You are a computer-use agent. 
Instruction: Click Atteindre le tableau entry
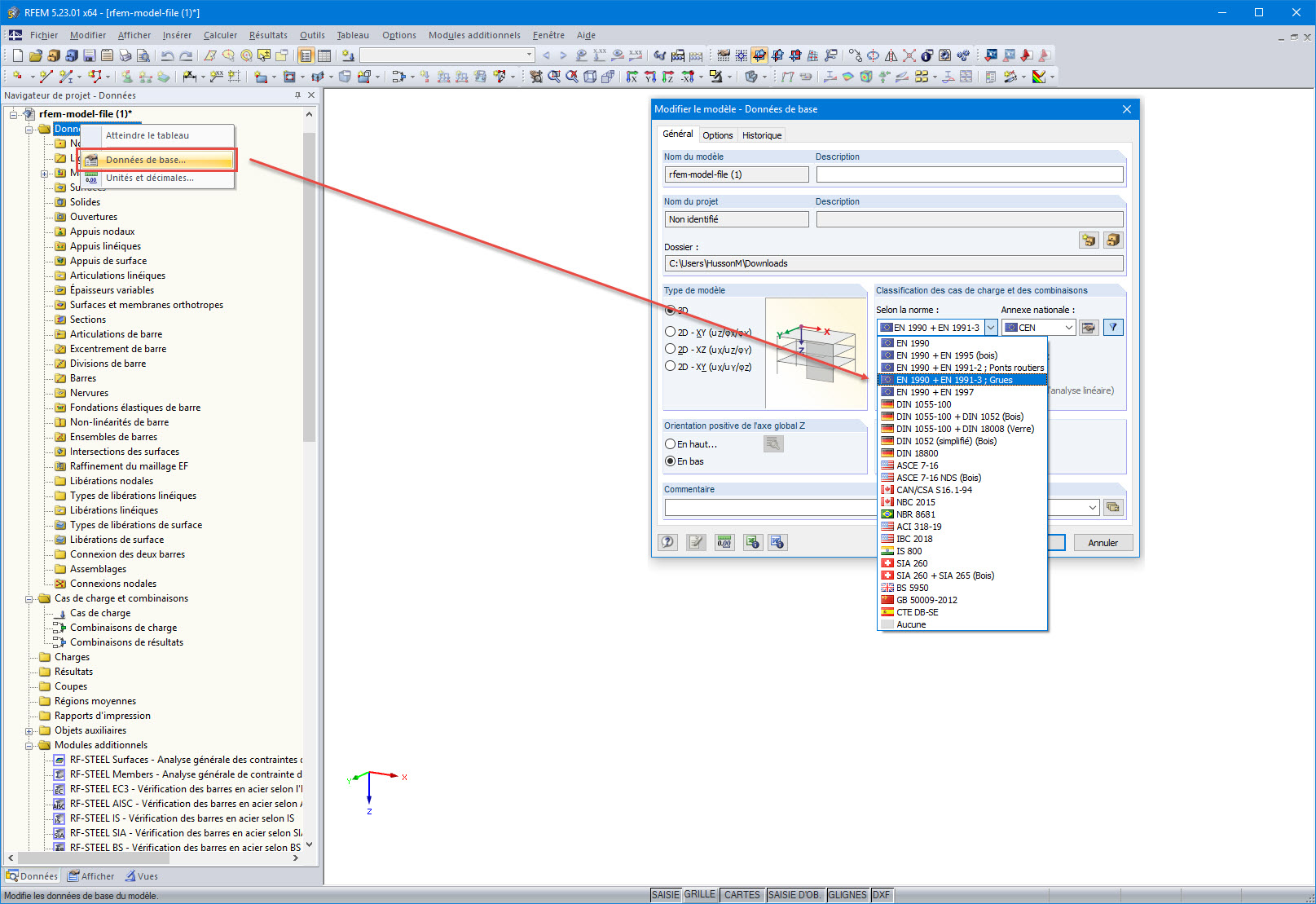(x=157, y=135)
